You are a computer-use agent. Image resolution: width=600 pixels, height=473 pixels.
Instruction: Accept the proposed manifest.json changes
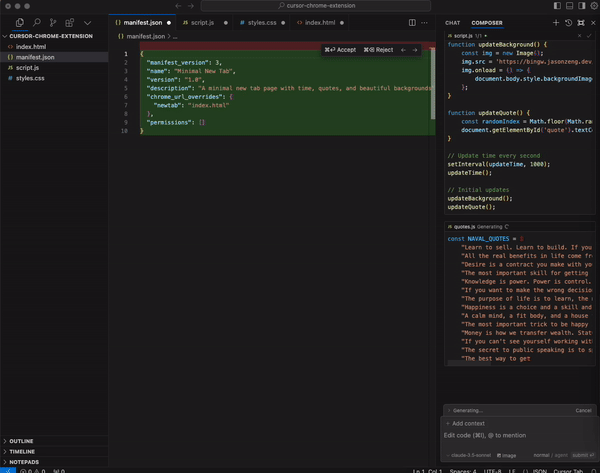(341, 49)
